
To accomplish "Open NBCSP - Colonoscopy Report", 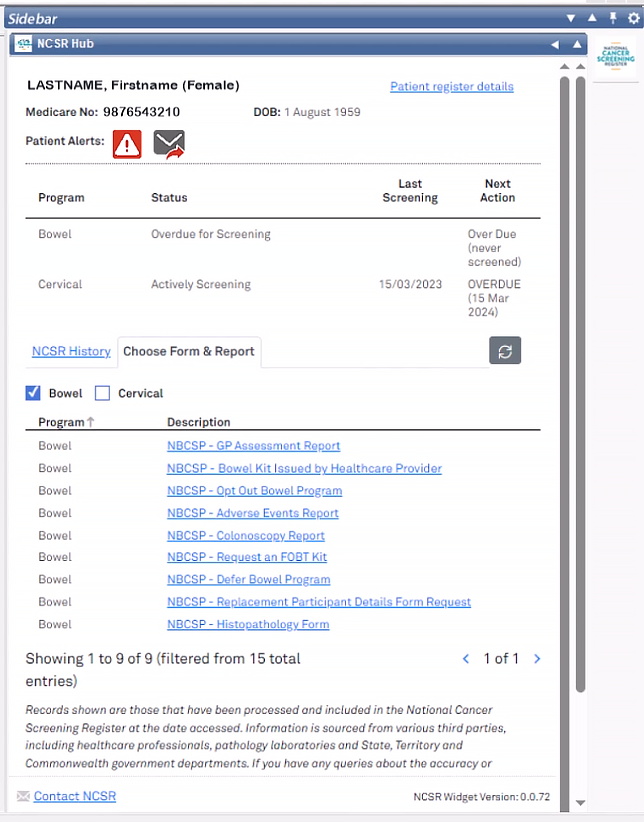I will (246, 536).
